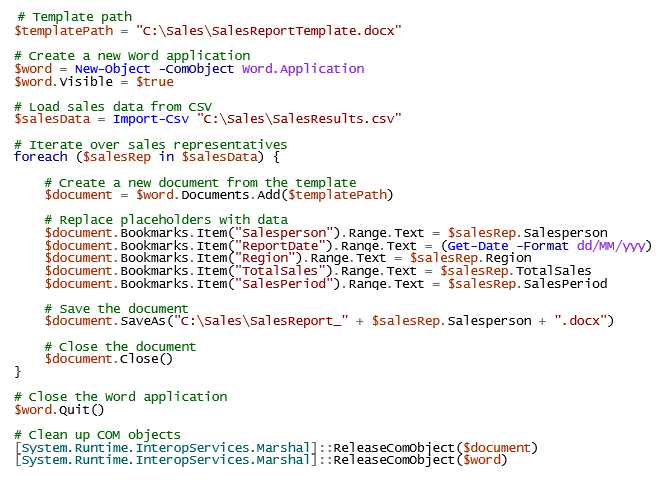Click ReleaseComObject($document) call
667x480 pixels.
pyautogui.click(x=436, y=448)
